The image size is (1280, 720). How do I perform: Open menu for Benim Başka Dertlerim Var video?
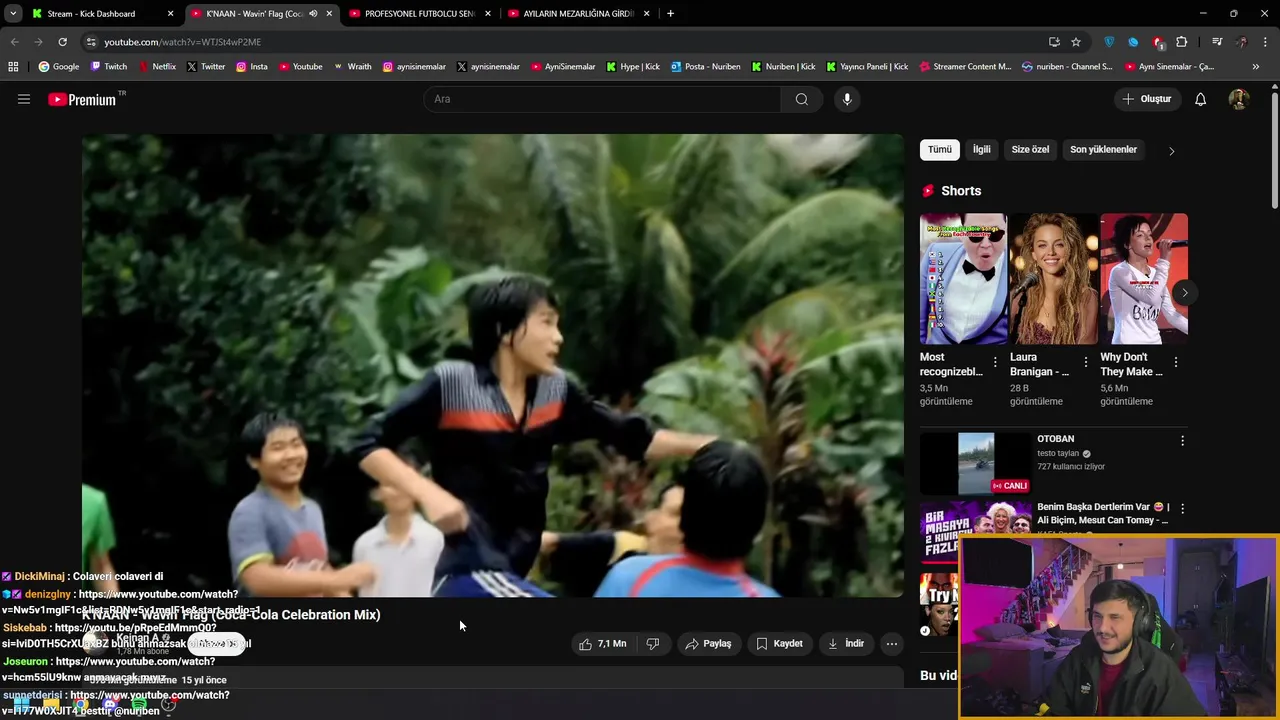tap(1182, 508)
